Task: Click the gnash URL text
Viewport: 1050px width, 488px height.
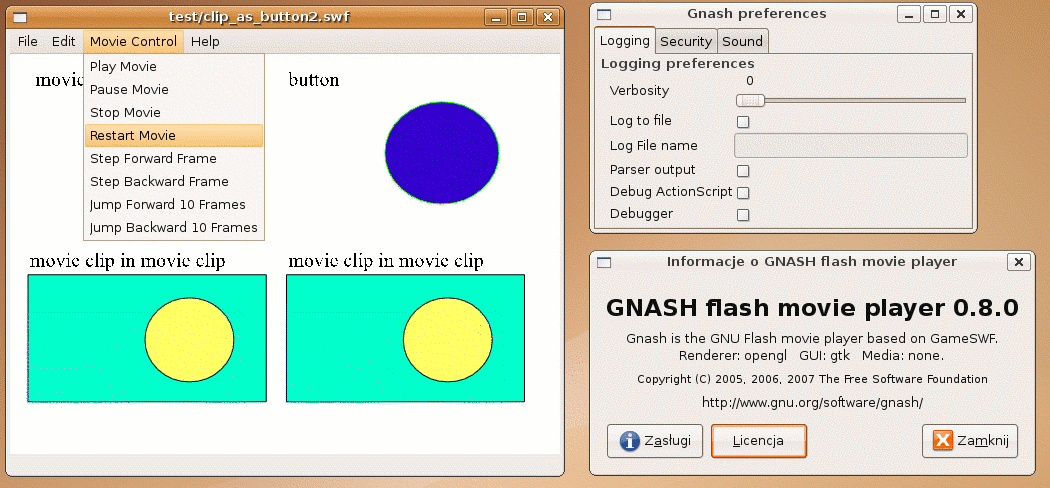Action: 812,403
